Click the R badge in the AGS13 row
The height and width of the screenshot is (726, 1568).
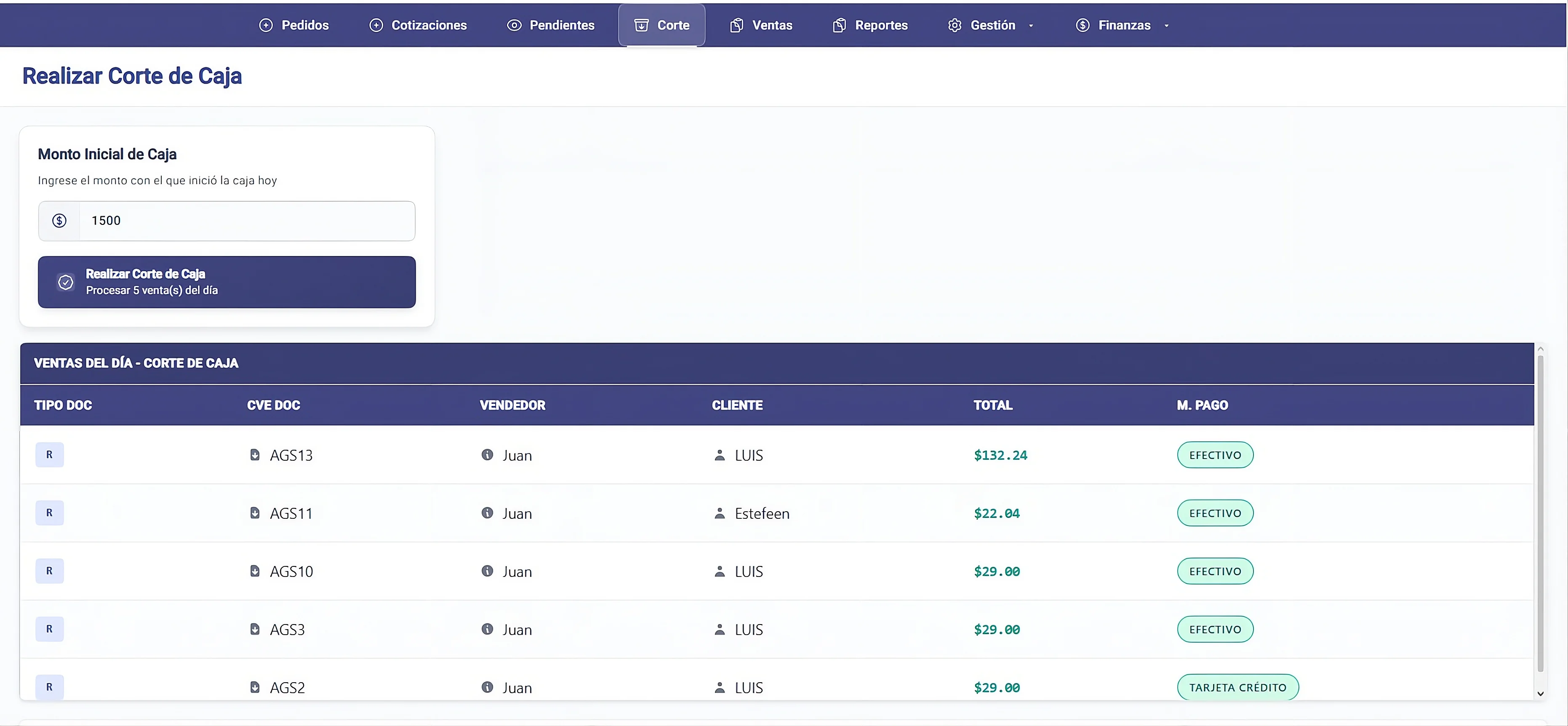pyautogui.click(x=49, y=454)
